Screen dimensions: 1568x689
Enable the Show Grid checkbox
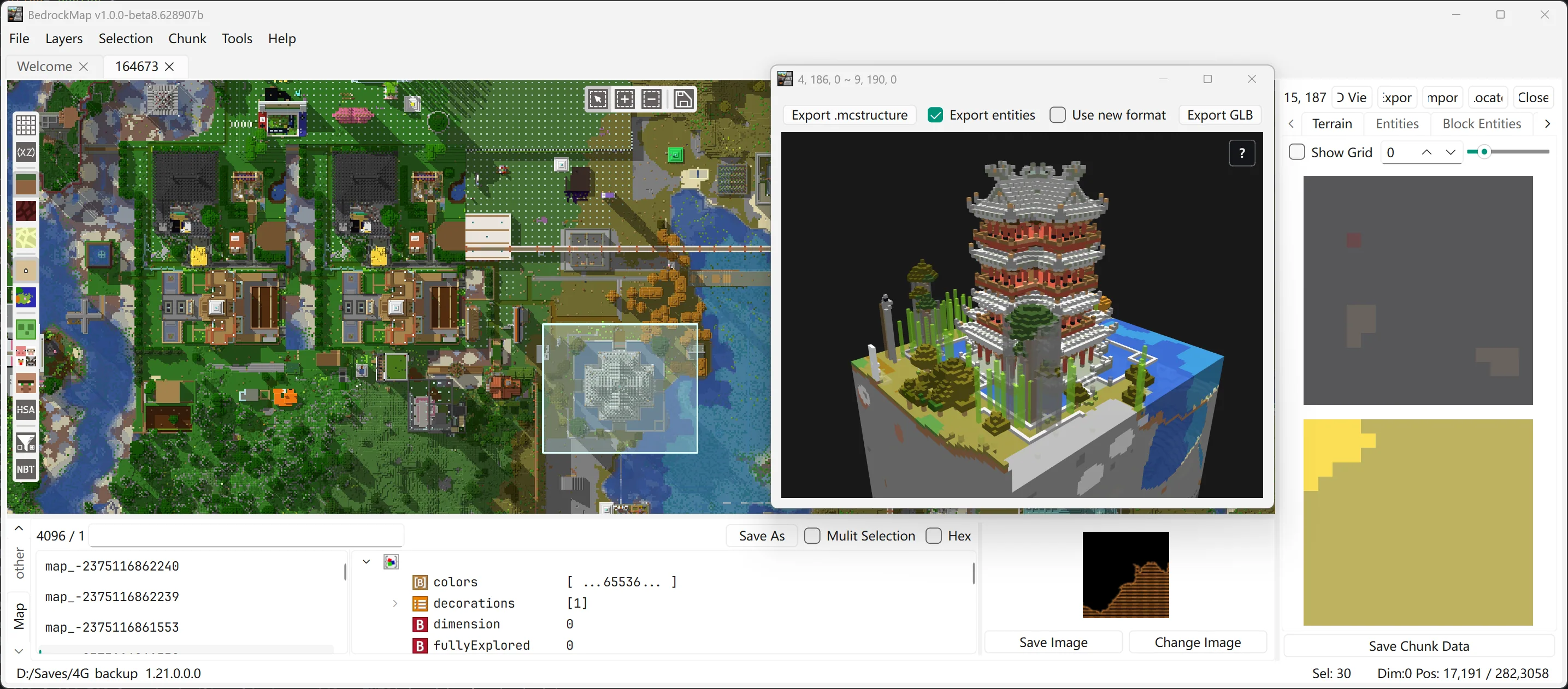coord(1297,152)
